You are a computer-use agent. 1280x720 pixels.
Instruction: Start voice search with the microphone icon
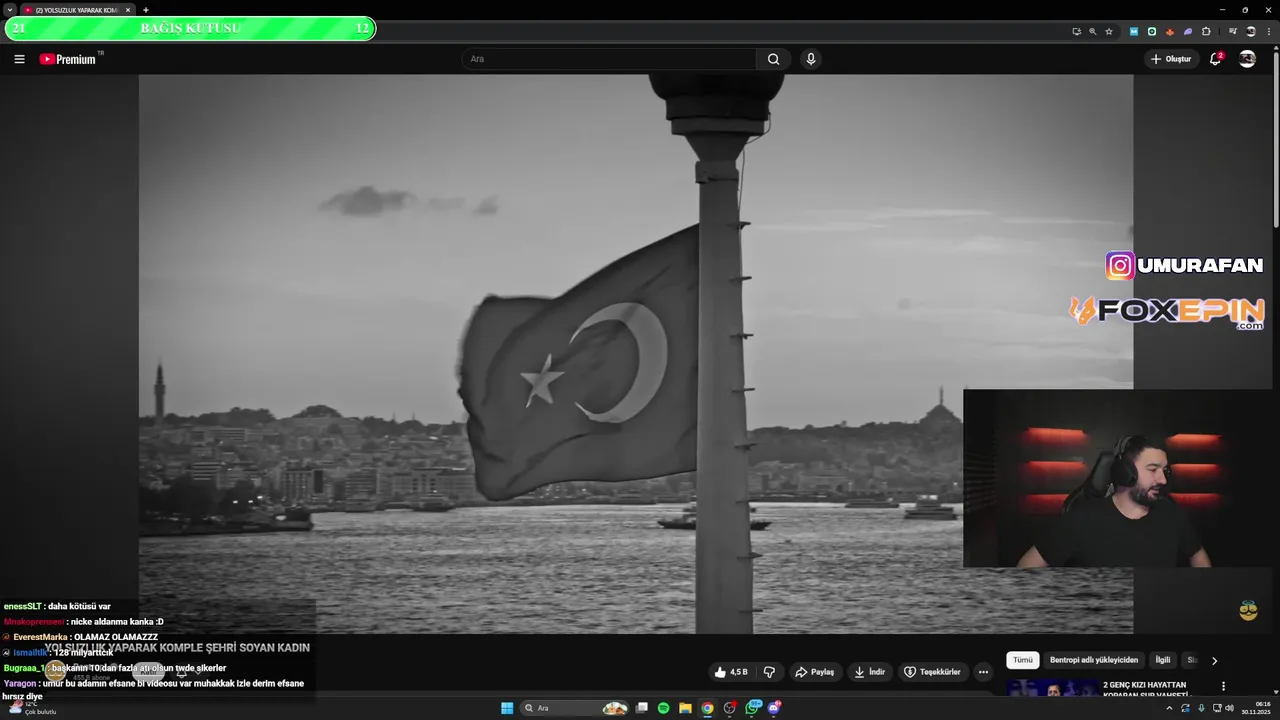coord(811,59)
